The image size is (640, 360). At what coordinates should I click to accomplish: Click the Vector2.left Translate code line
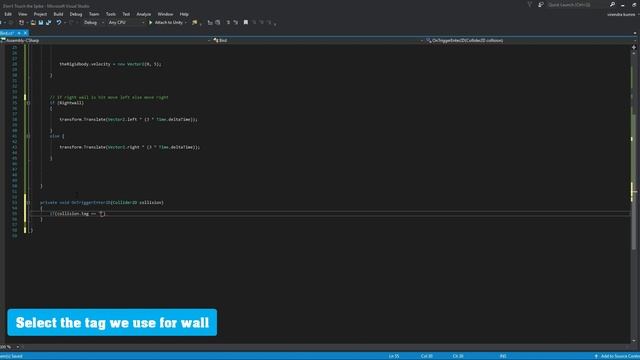129,120
